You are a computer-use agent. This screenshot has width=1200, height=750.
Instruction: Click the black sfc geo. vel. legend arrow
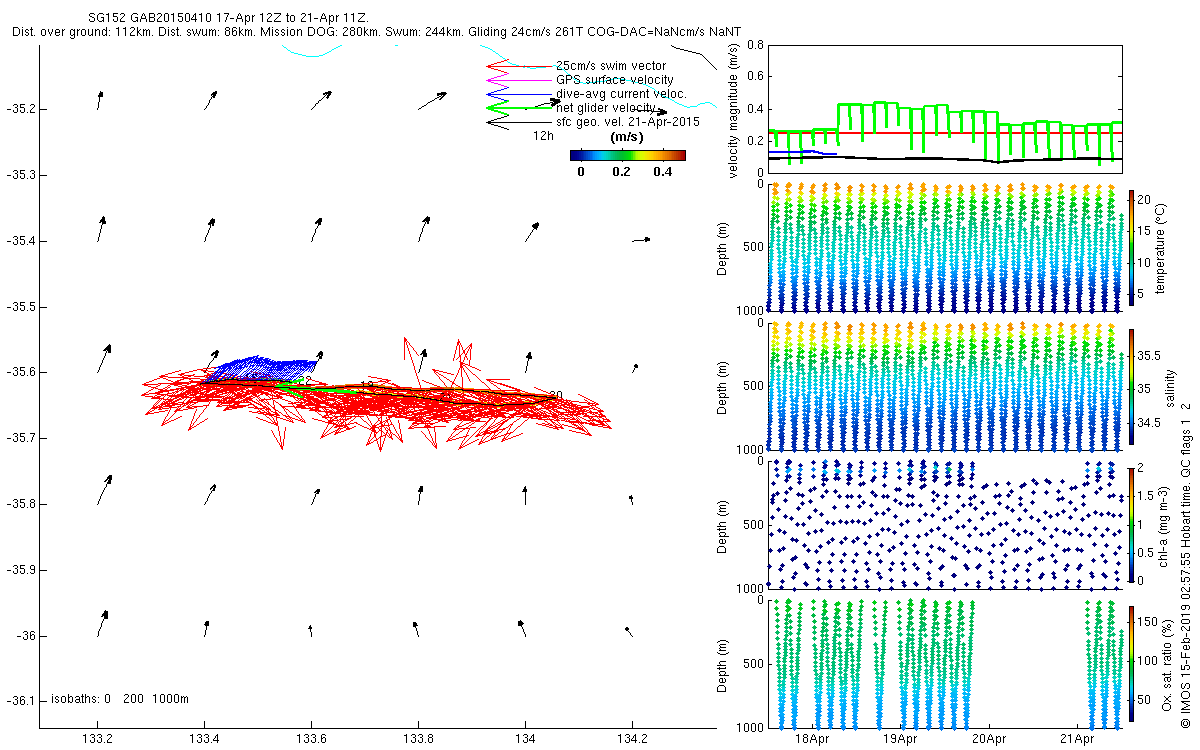(x=518, y=122)
